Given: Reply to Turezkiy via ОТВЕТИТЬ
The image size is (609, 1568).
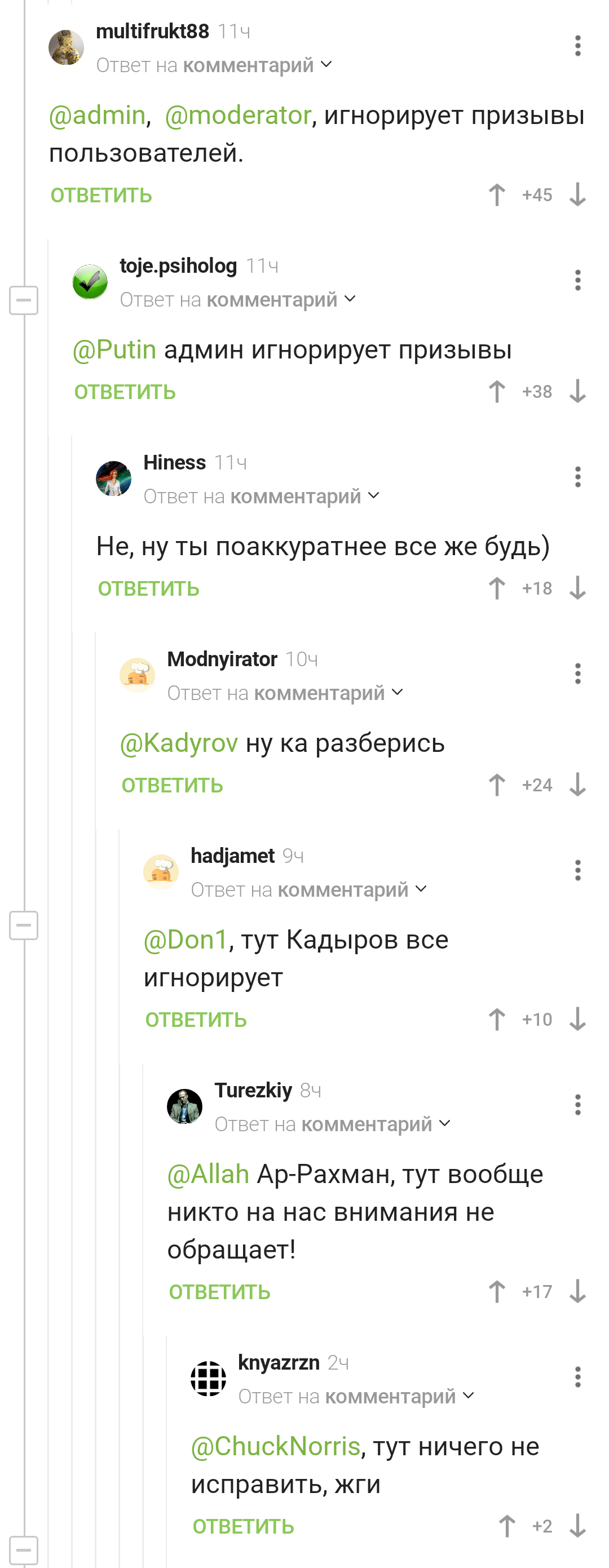Looking at the screenshot, I should [220, 1292].
